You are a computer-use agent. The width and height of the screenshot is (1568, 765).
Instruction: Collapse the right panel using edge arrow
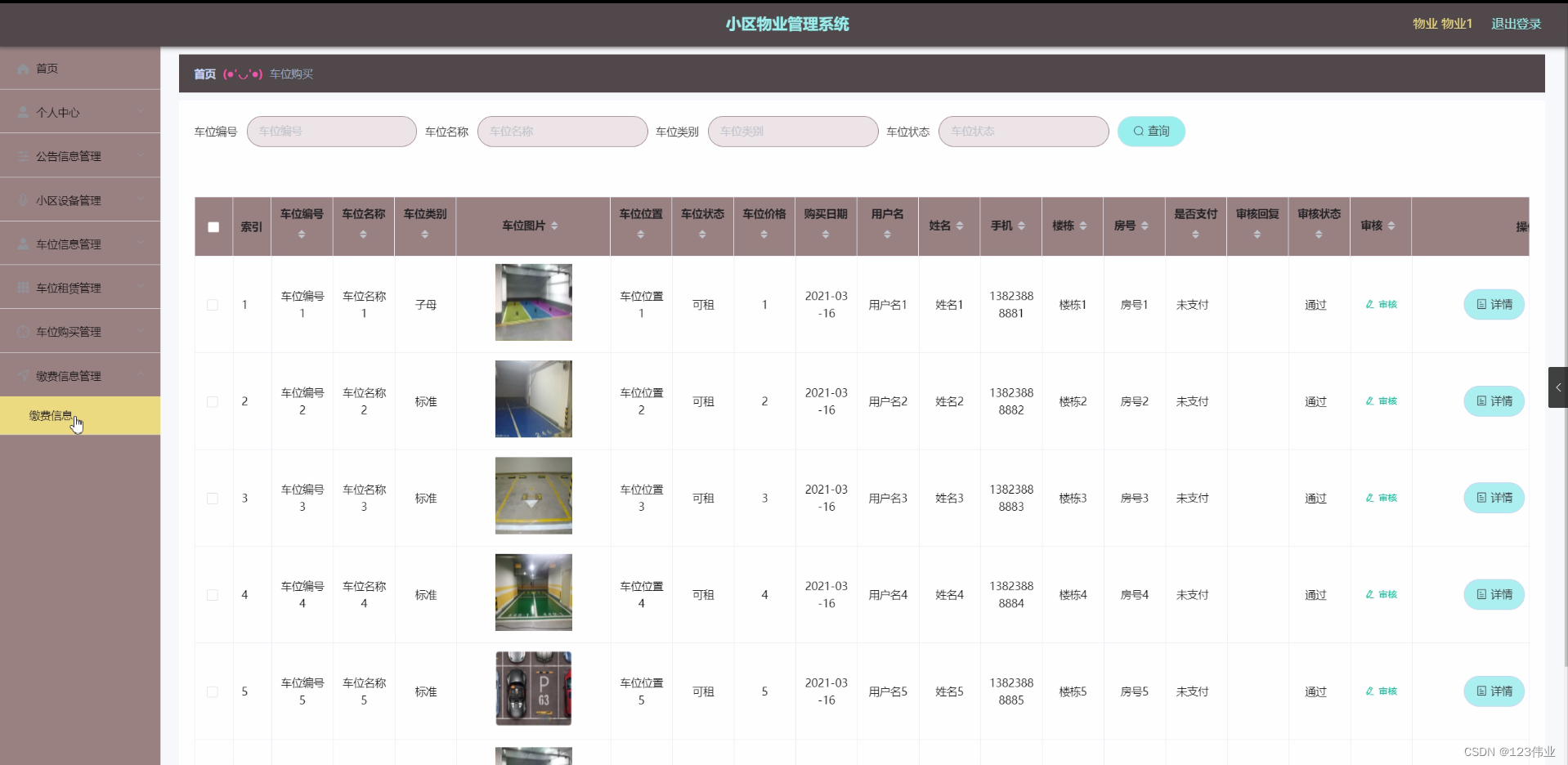1559,387
